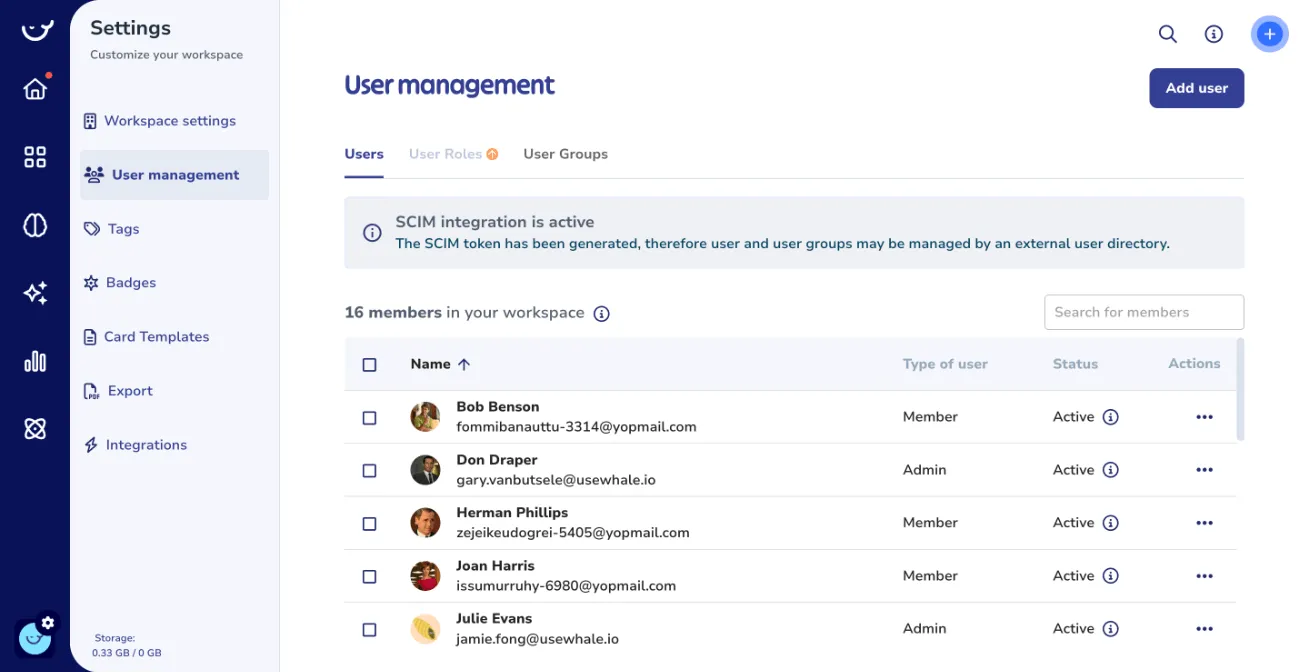Switch to the User Roles tab
This screenshot has height=672, width=1309.
point(445,154)
